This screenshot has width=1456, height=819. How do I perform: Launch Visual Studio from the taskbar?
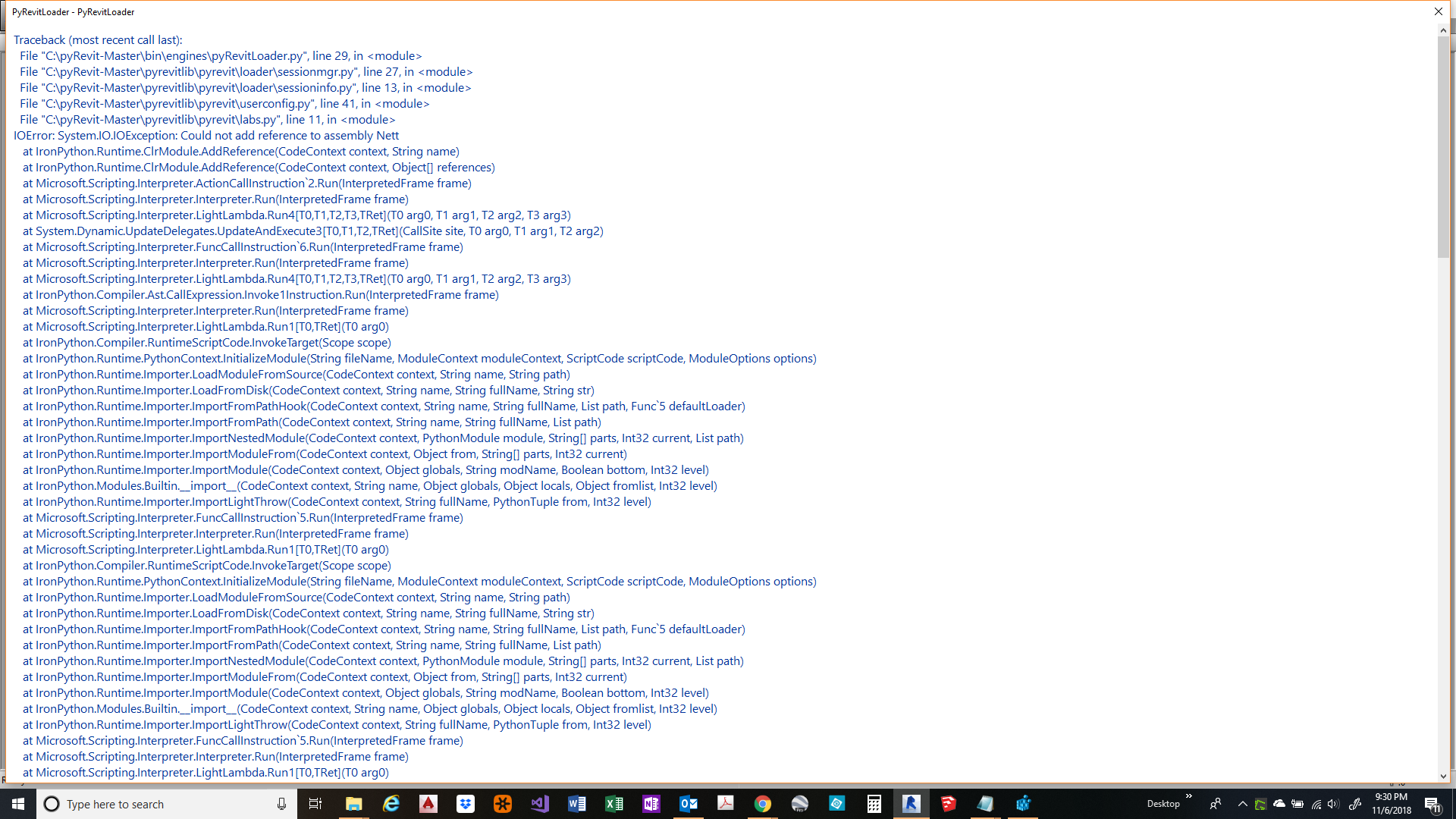[539, 804]
